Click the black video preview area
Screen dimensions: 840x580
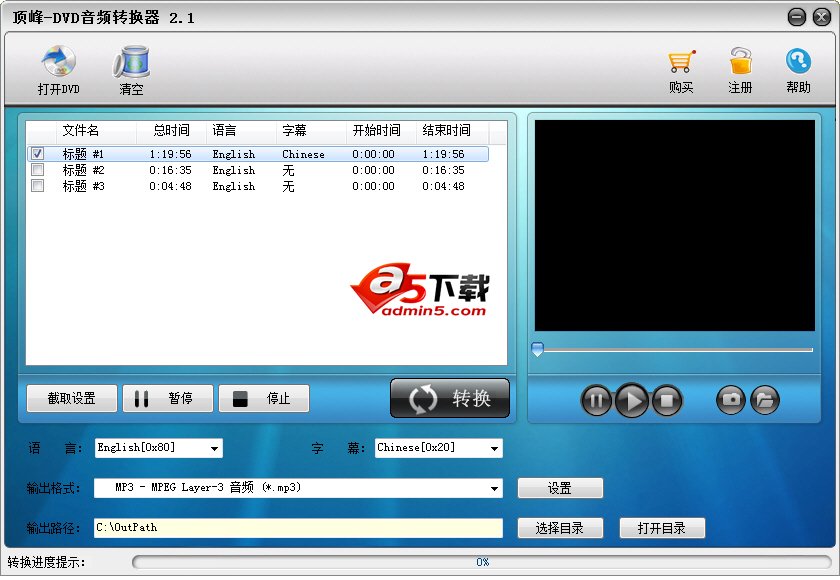[x=674, y=225]
